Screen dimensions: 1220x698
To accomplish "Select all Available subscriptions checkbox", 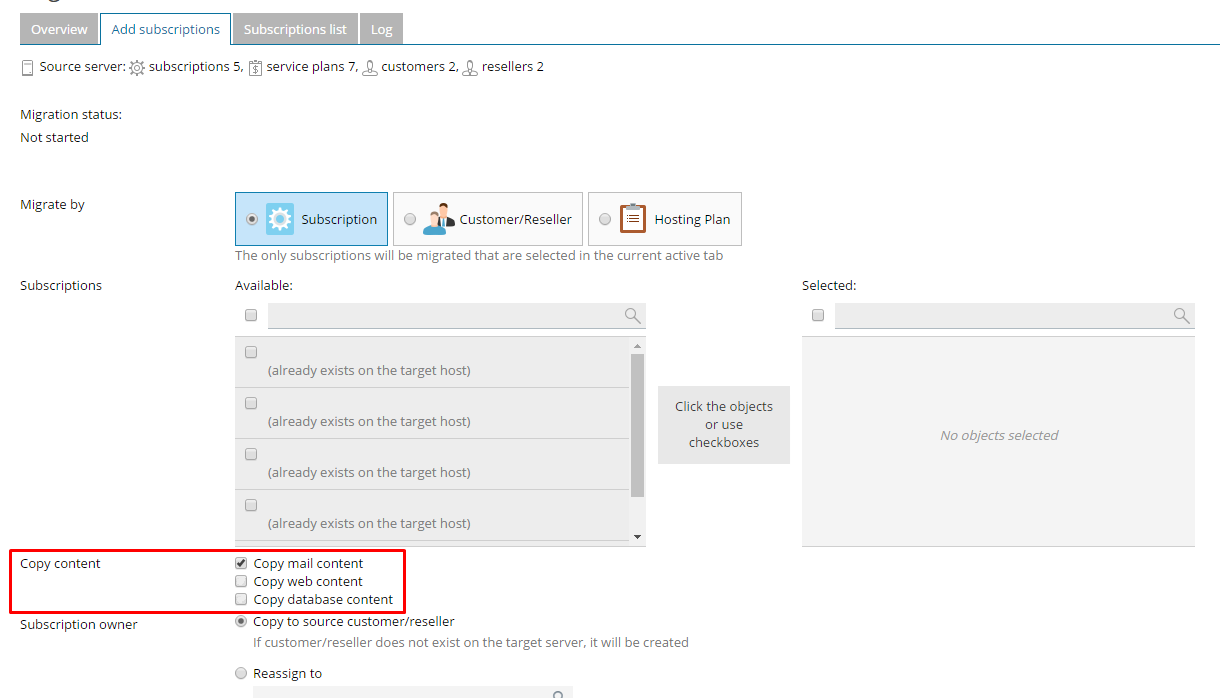I will click(x=251, y=316).
